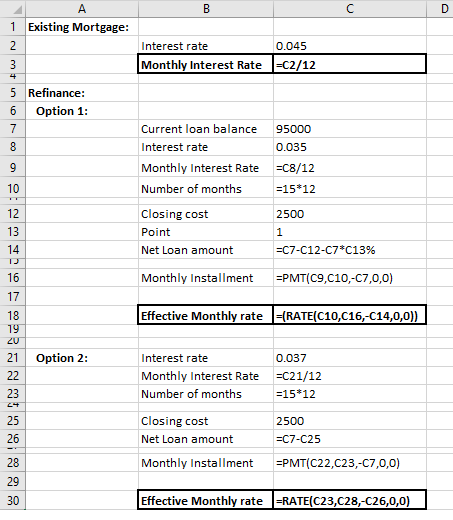This screenshot has height=520, width=453.
Task: Click the =PMT(C22,C23,-C7,0,0) cell
Action: (x=350, y=463)
